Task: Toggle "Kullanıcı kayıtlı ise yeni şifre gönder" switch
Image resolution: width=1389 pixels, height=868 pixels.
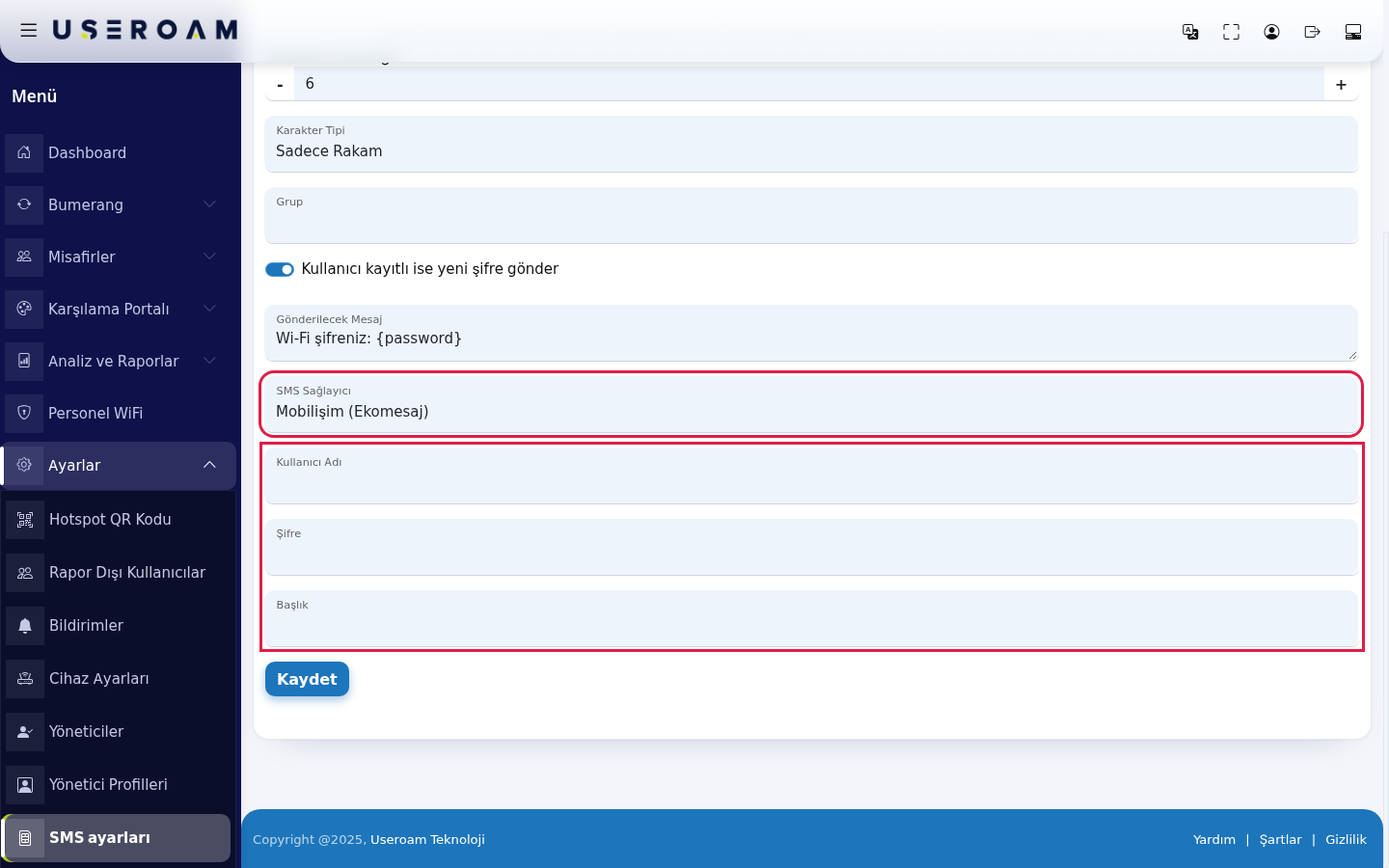Action: (280, 269)
